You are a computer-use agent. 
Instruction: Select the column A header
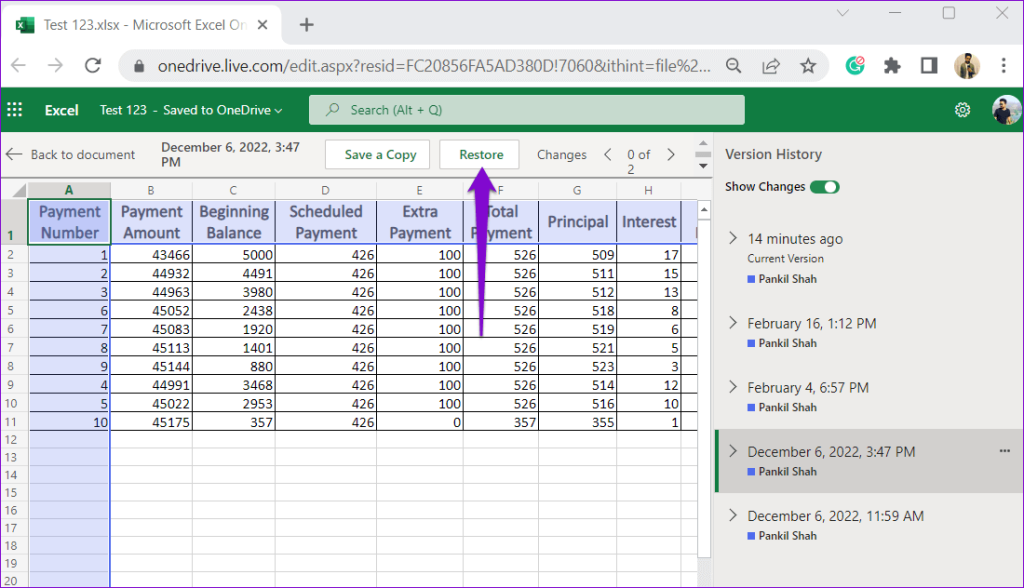tap(68, 190)
